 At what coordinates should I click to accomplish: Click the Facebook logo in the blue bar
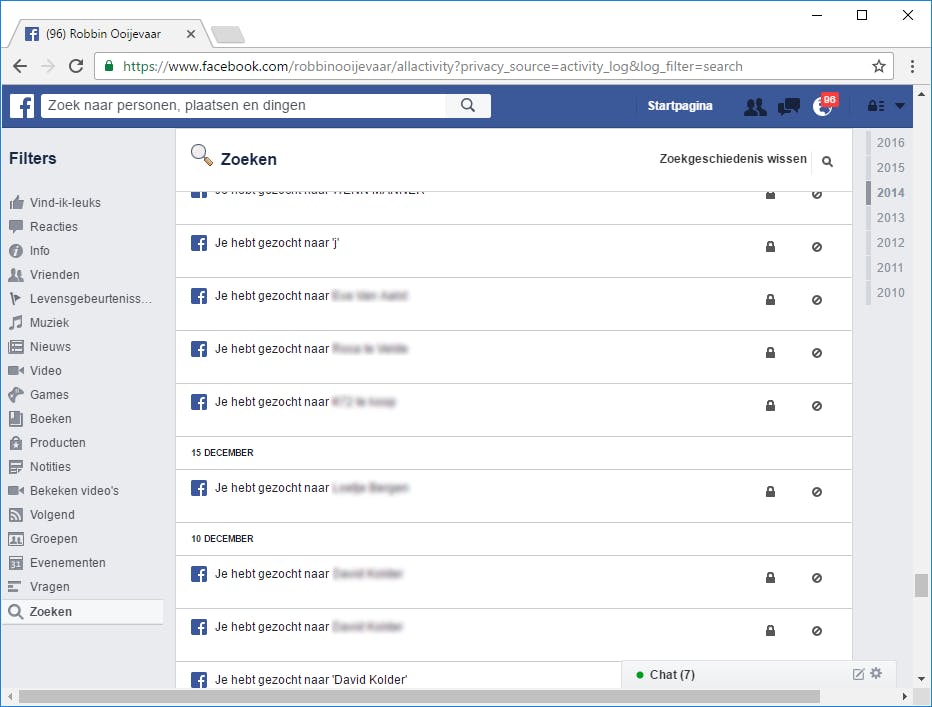[x=22, y=106]
